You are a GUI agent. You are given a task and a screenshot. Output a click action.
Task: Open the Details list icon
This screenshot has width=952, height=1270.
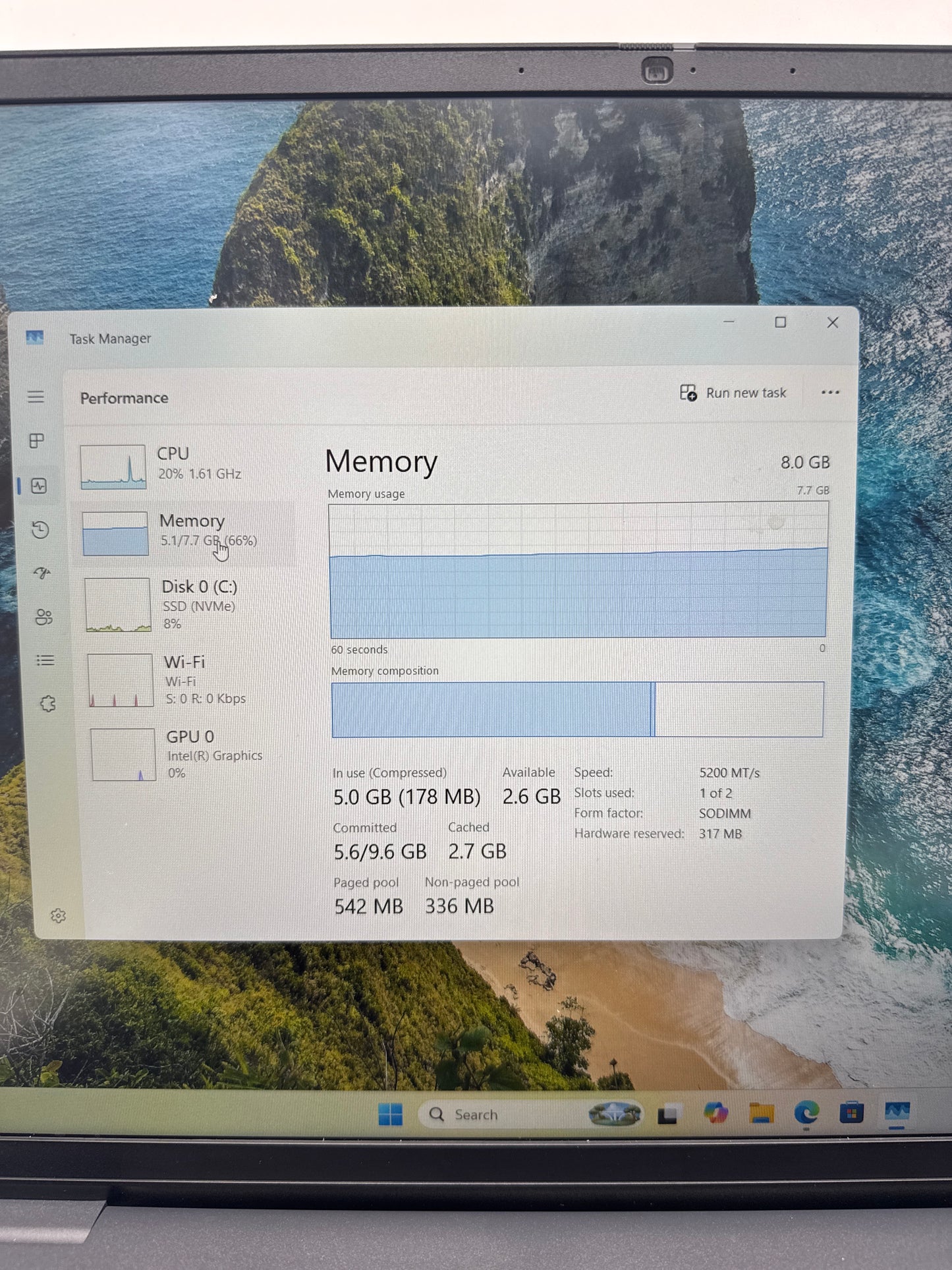[x=45, y=660]
